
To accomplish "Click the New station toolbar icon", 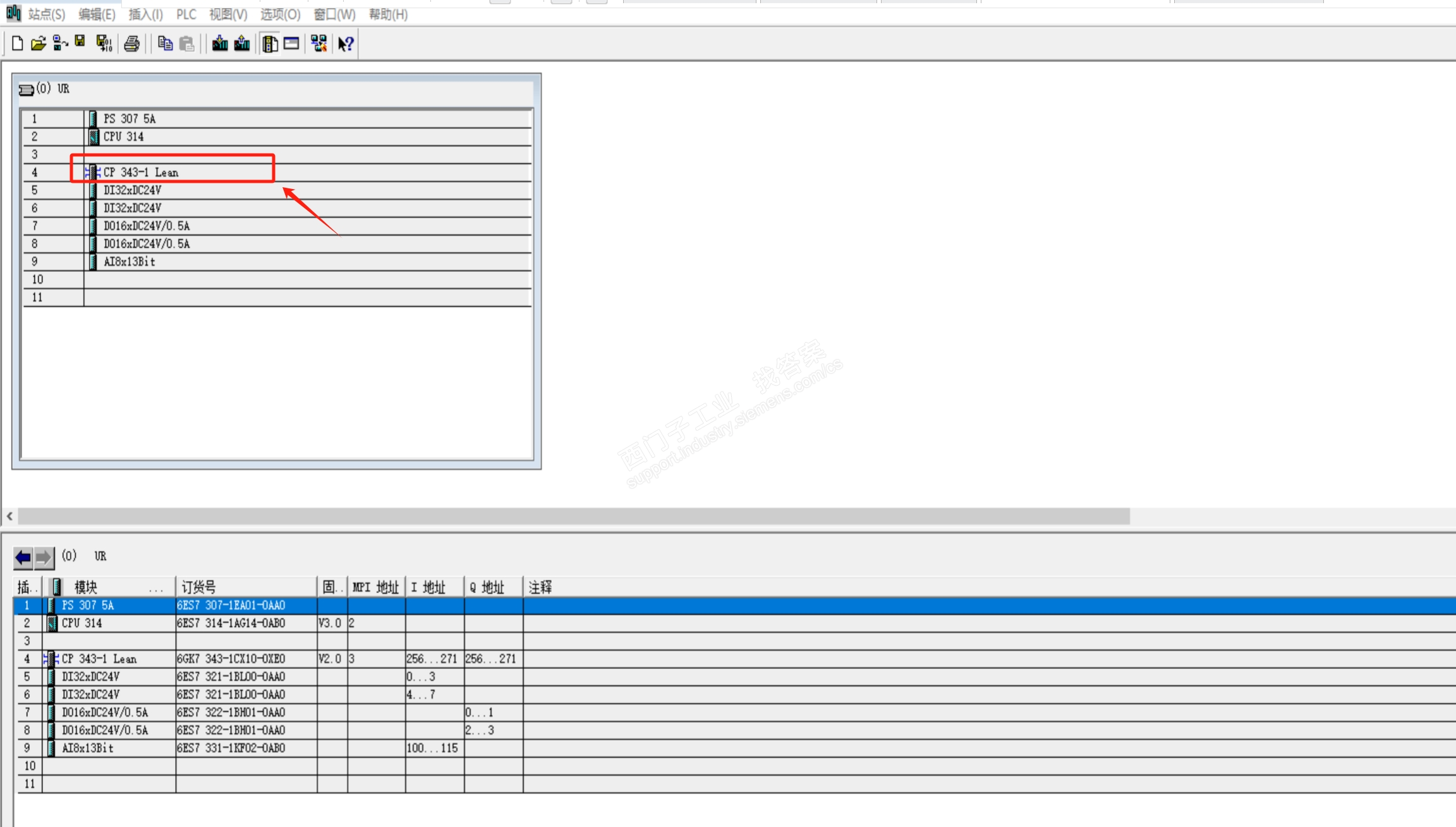I will [x=18, y=44].
